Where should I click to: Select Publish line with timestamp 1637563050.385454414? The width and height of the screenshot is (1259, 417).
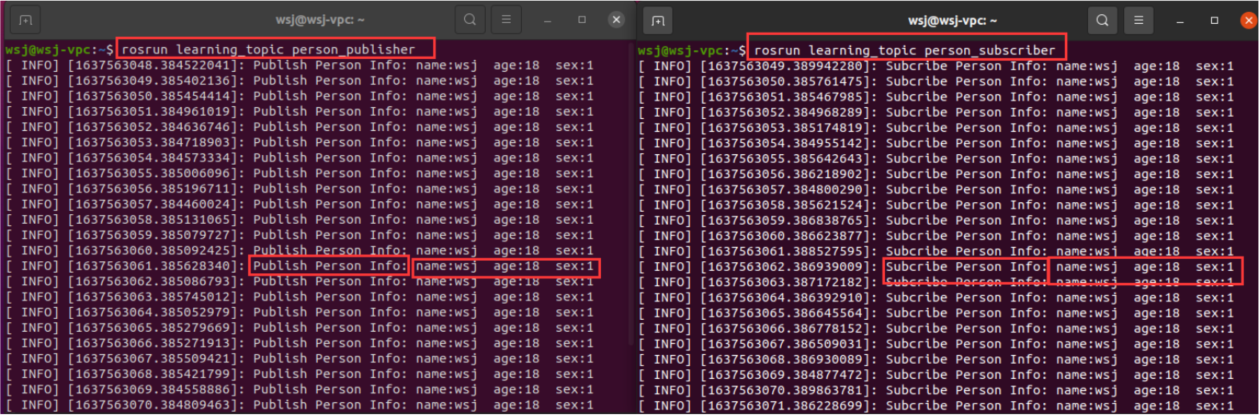[x=299, y=95]
